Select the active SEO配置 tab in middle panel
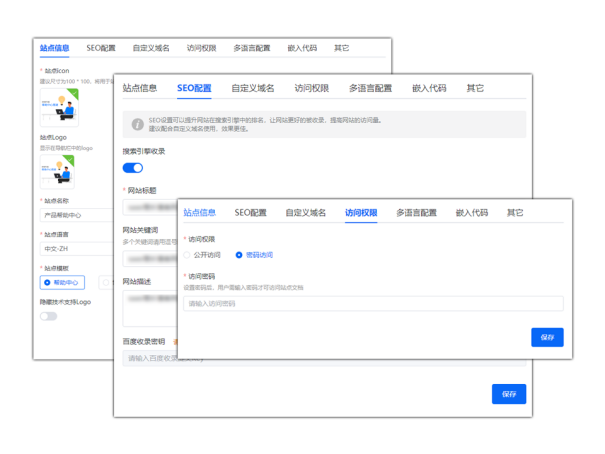Image resolution: width=605 pixels, height=454 pixels. 194,88
